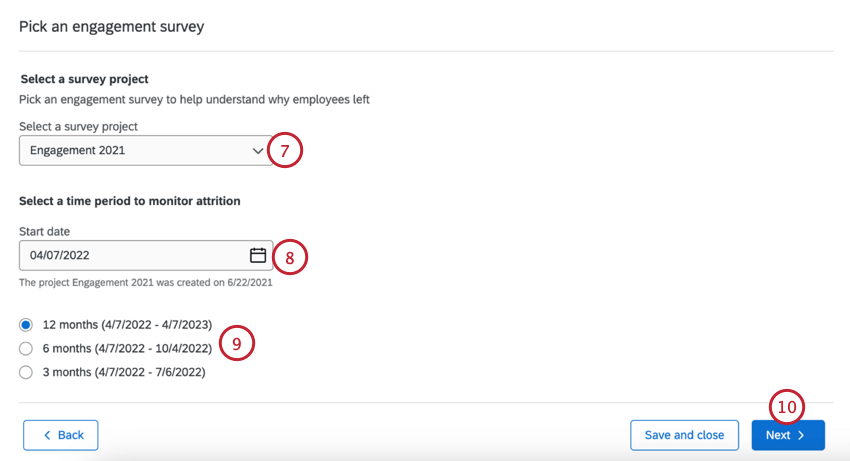
Task: Click into the Start date field
Action: coord(130,255)
